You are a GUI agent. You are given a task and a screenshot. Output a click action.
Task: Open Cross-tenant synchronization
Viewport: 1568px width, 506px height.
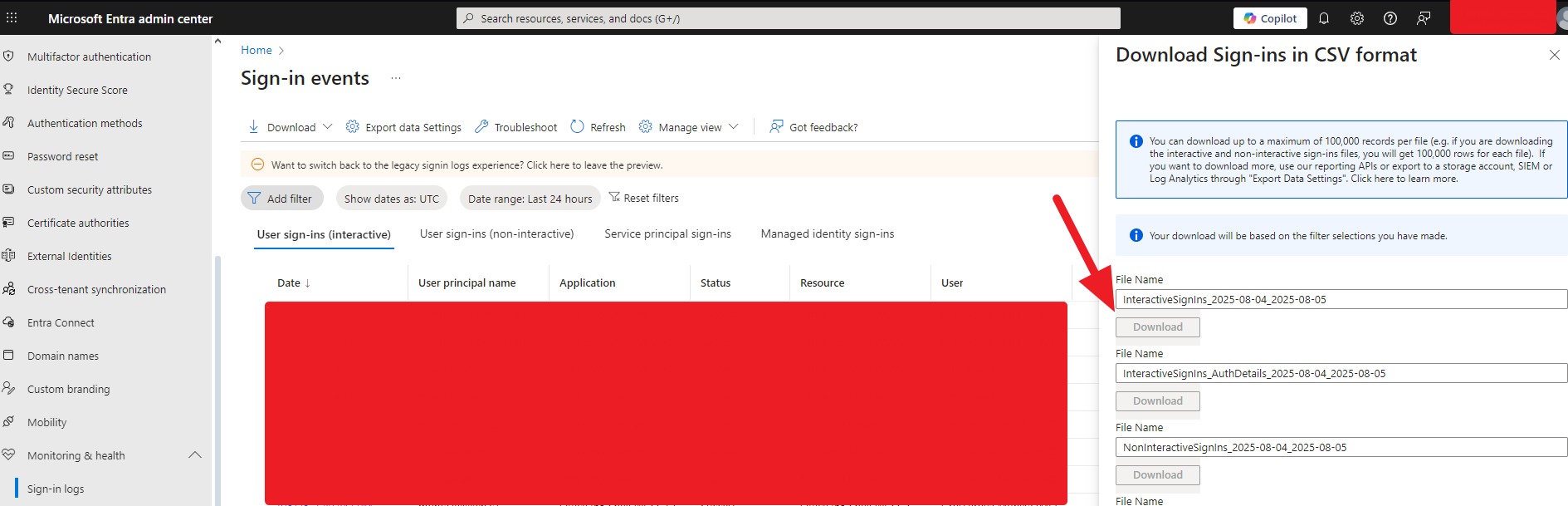tap(96, 289)
